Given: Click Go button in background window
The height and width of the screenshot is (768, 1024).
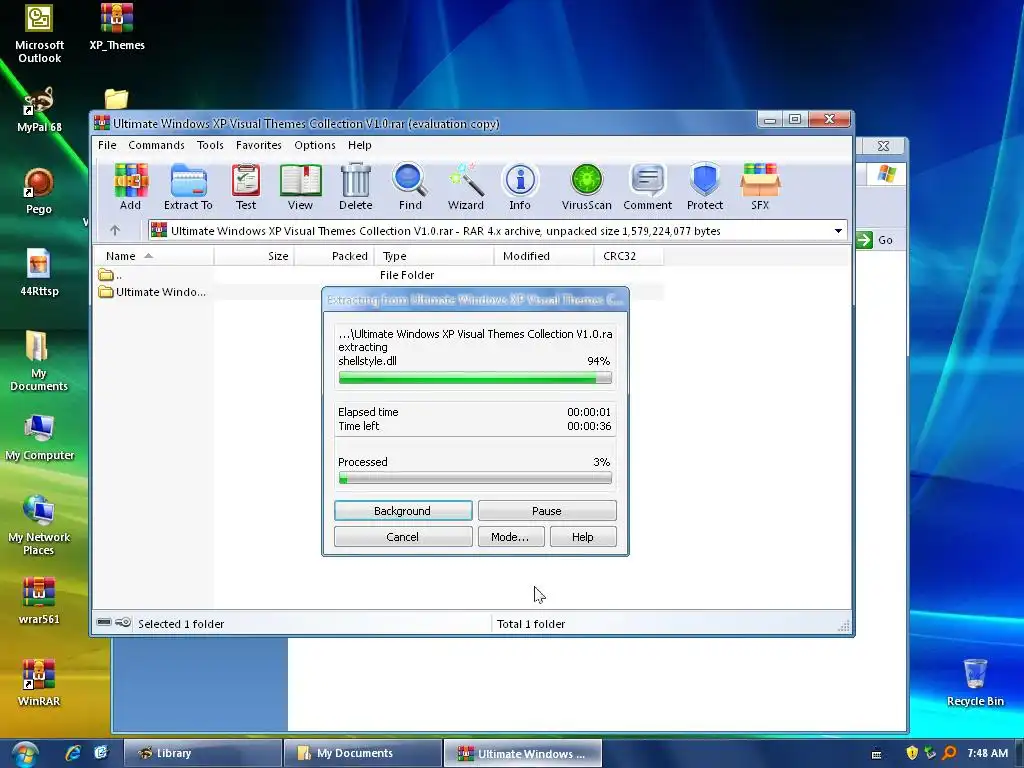Looking at the screenshot, I should click(x=875, y=240).
